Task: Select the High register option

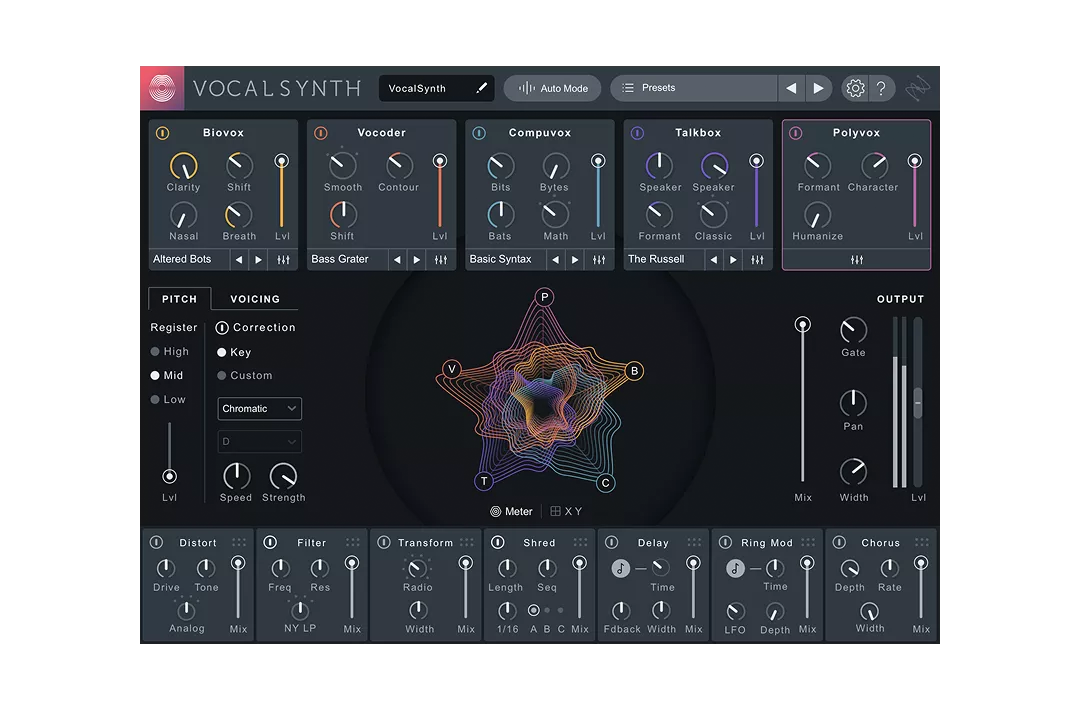Action: pyautogui.click(x=169, y=351)
